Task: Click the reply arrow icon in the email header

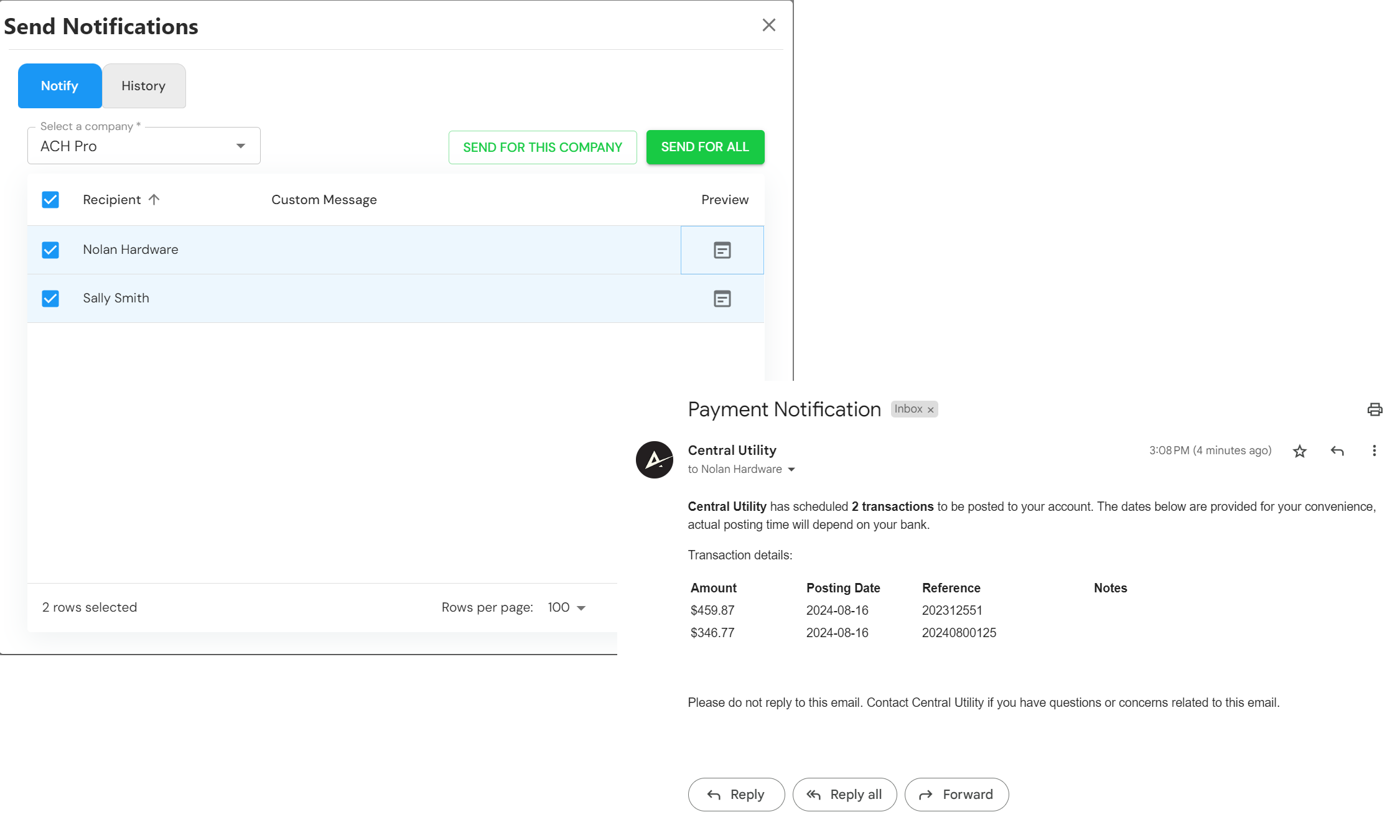Action: pos(1337,451)
